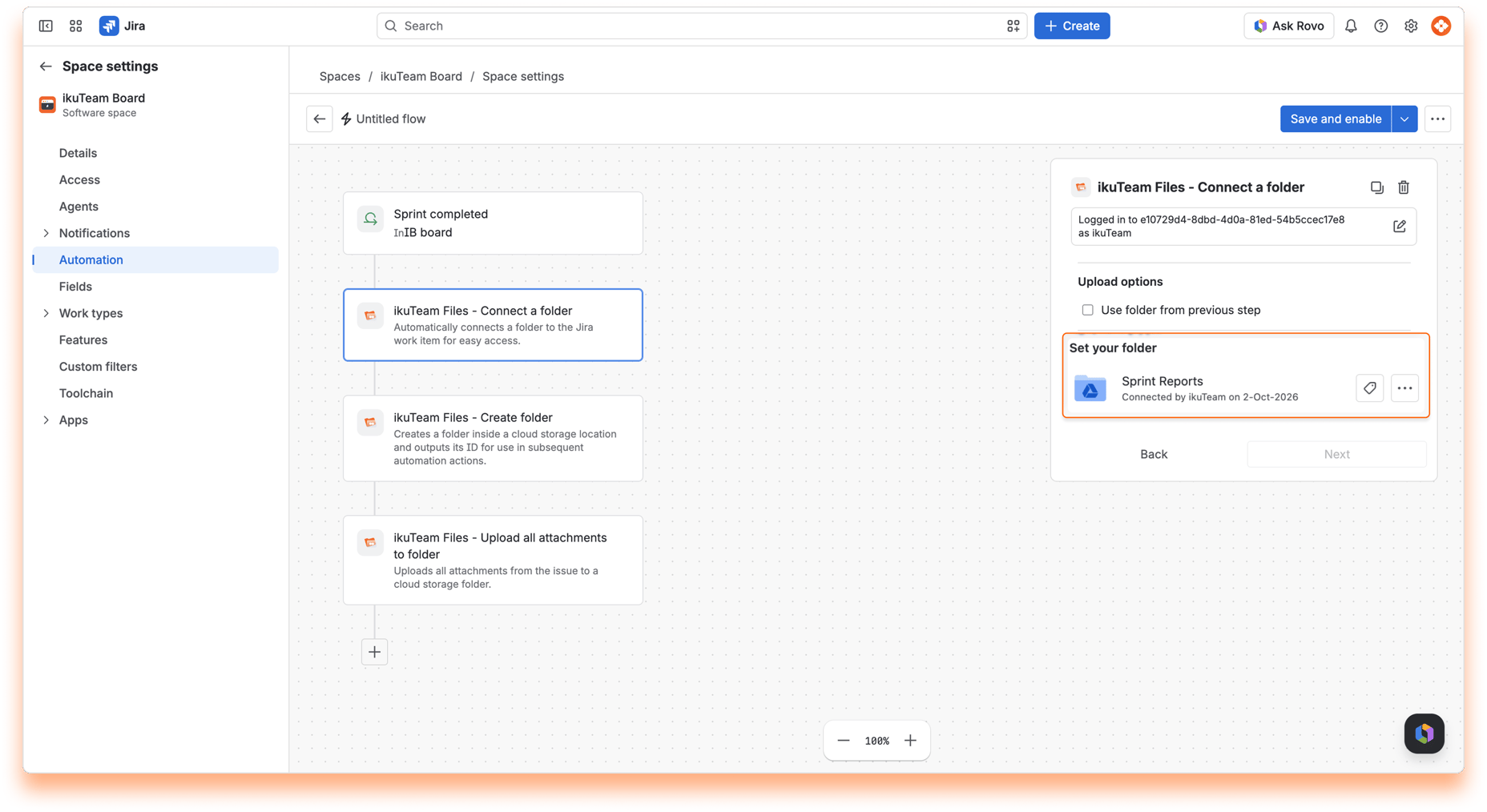Click the Search input field

pos(702,26)
